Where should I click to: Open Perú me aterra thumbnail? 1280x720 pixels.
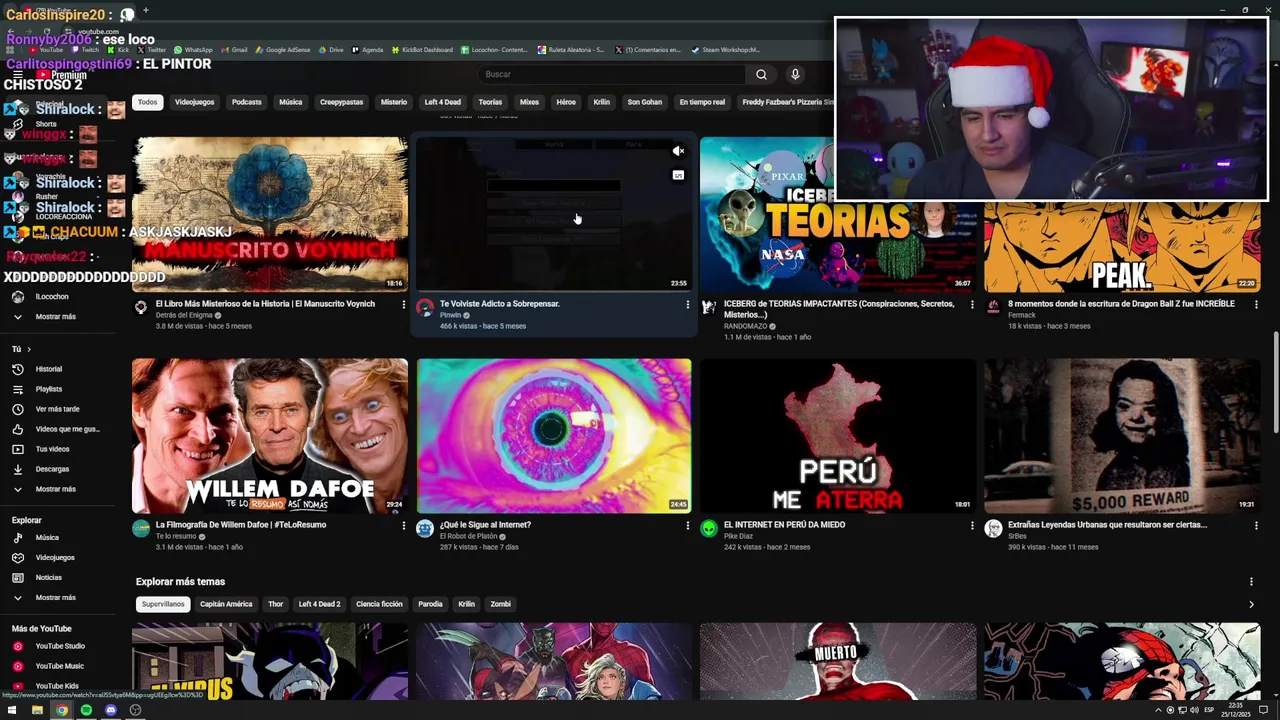tap(838, 436)
